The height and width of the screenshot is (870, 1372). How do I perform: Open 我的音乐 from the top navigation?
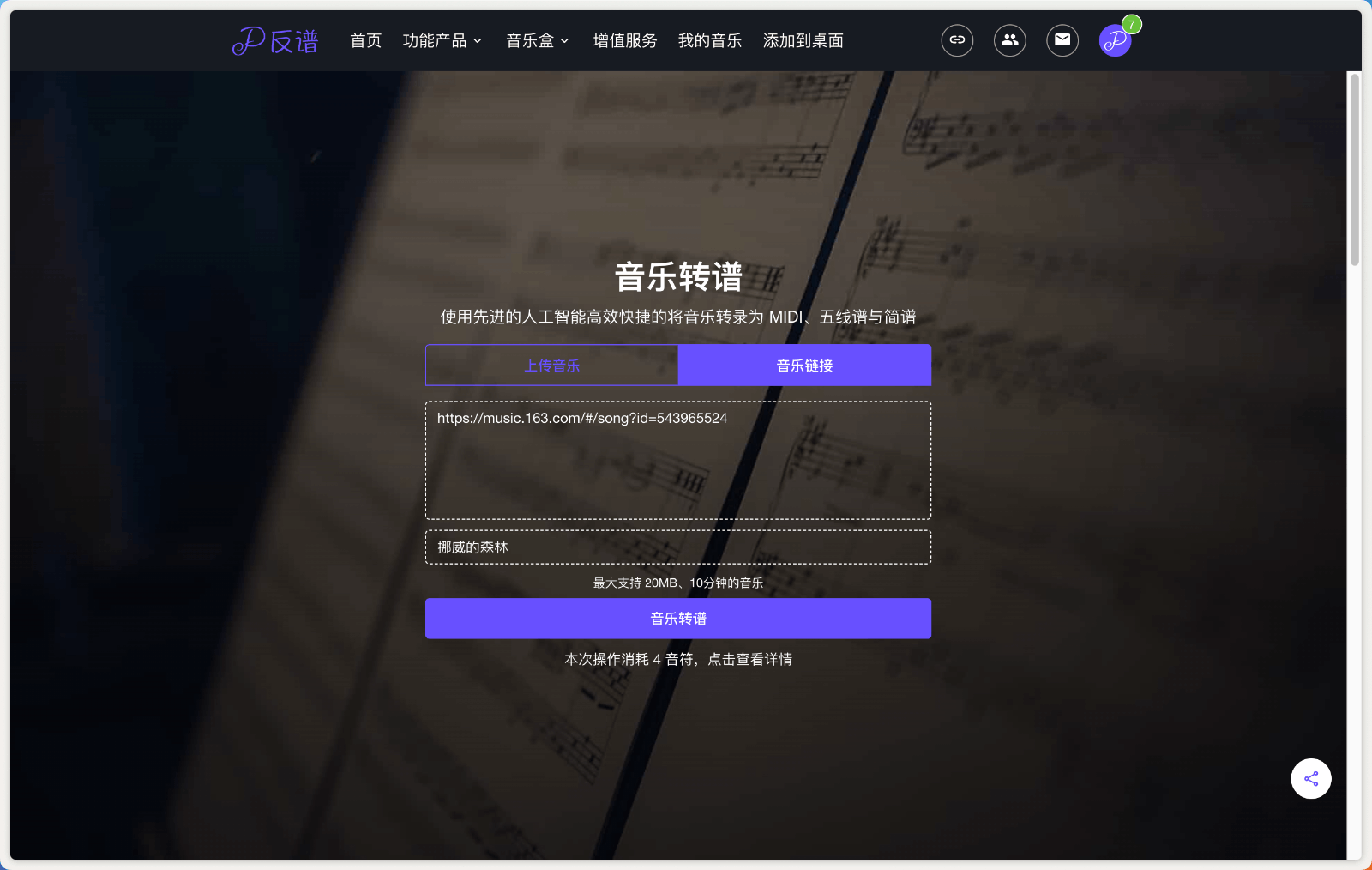(x=709, y=40)
